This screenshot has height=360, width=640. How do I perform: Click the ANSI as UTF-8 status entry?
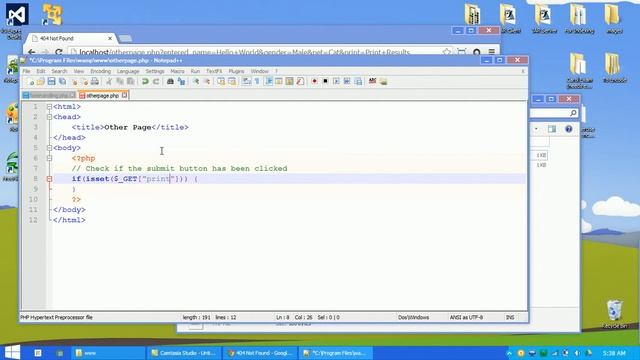point(466,317)
